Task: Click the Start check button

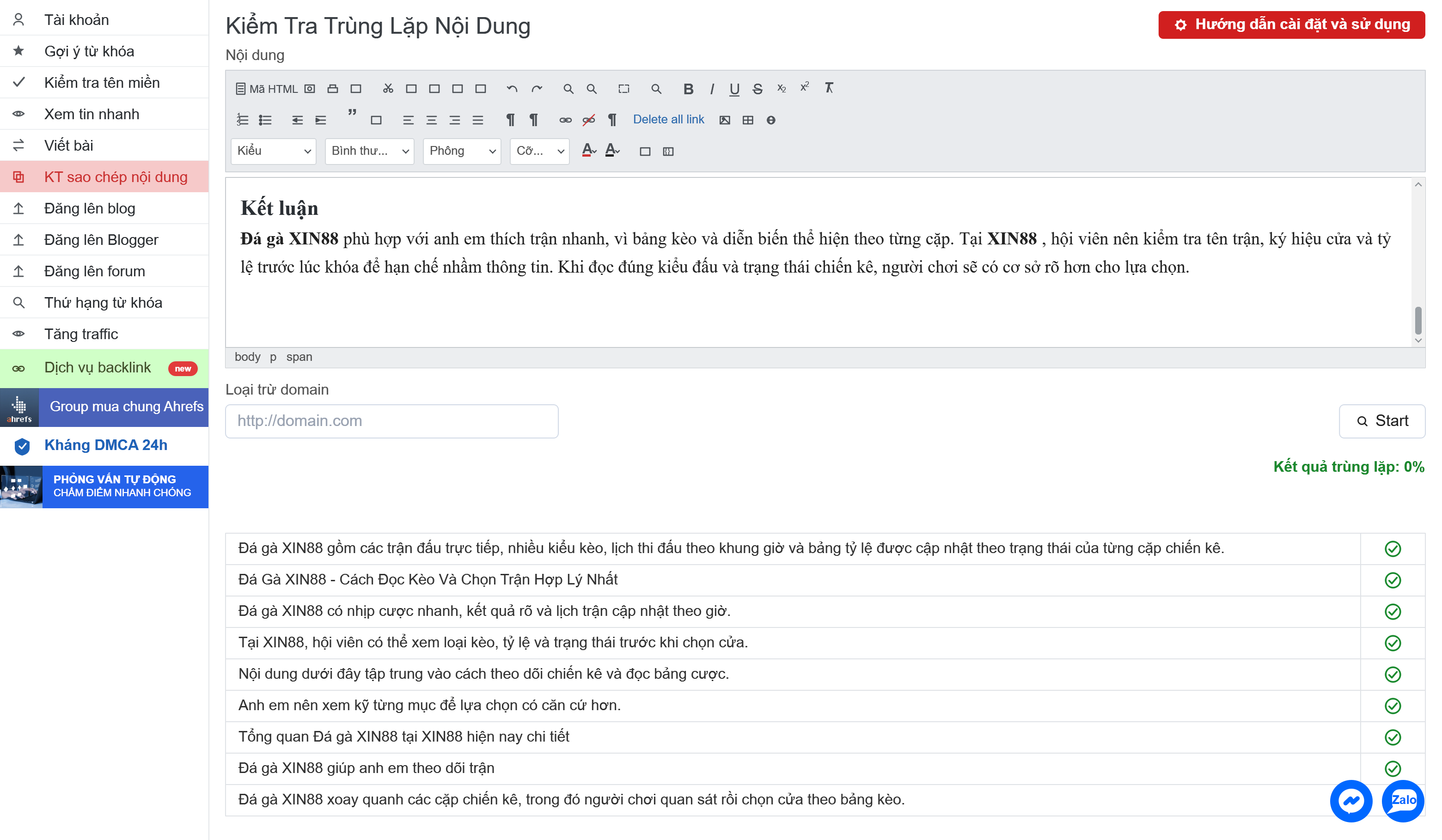Action: 1382,421
